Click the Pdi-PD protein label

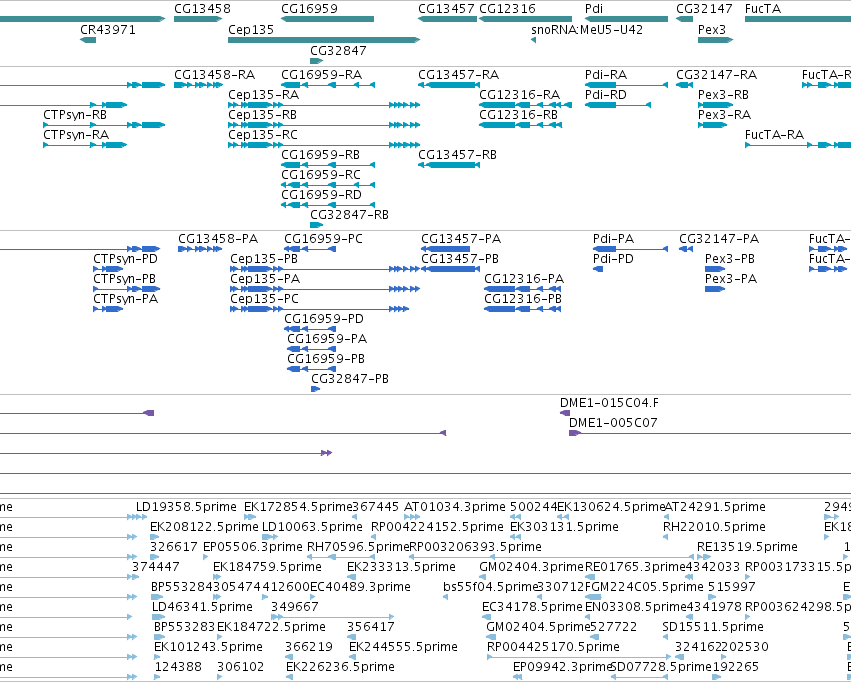click(613, 259)
